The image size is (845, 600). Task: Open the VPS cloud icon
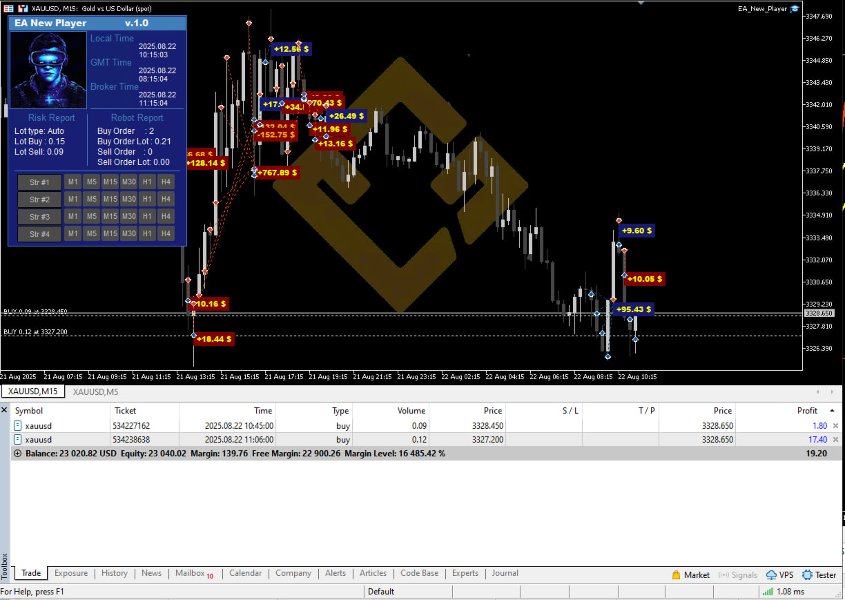pyautogui.click(x=771, y=575)
